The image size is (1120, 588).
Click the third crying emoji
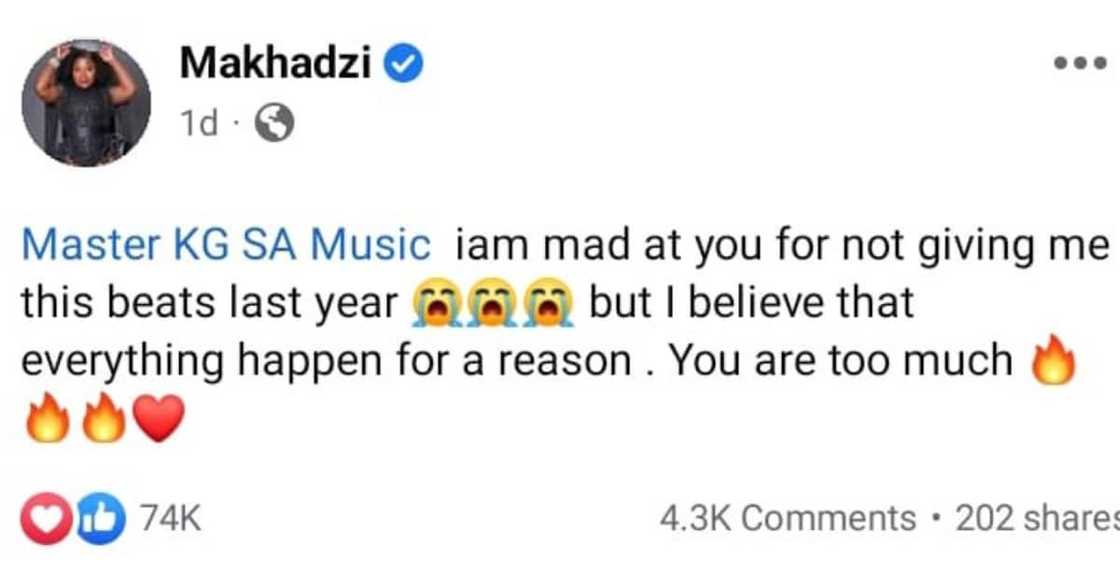(x=552, y=302)
